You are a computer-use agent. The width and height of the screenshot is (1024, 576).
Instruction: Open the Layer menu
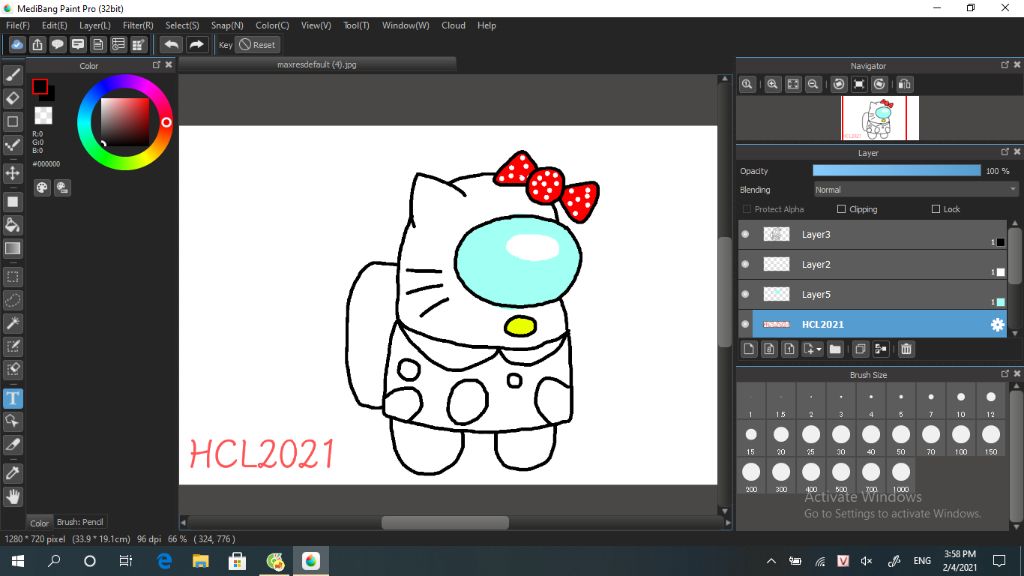point(95,25)
